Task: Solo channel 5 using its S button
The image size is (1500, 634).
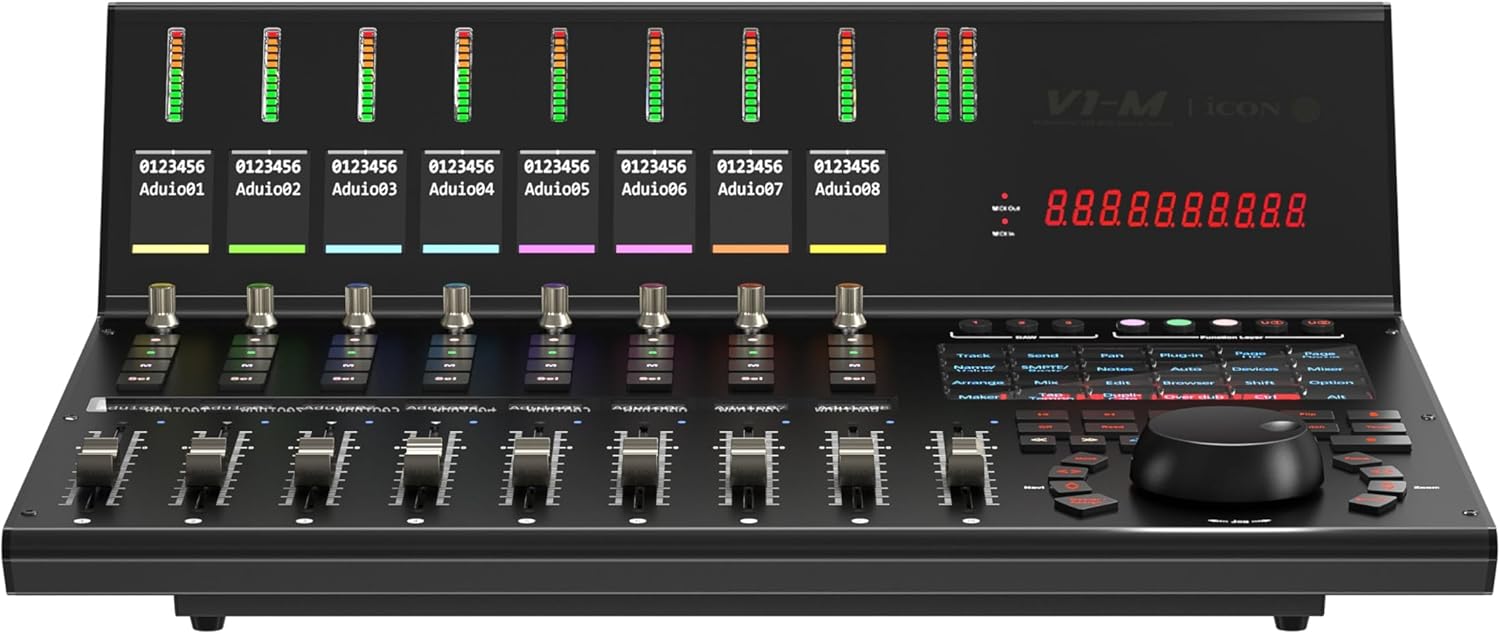Action: click(552, 352)
